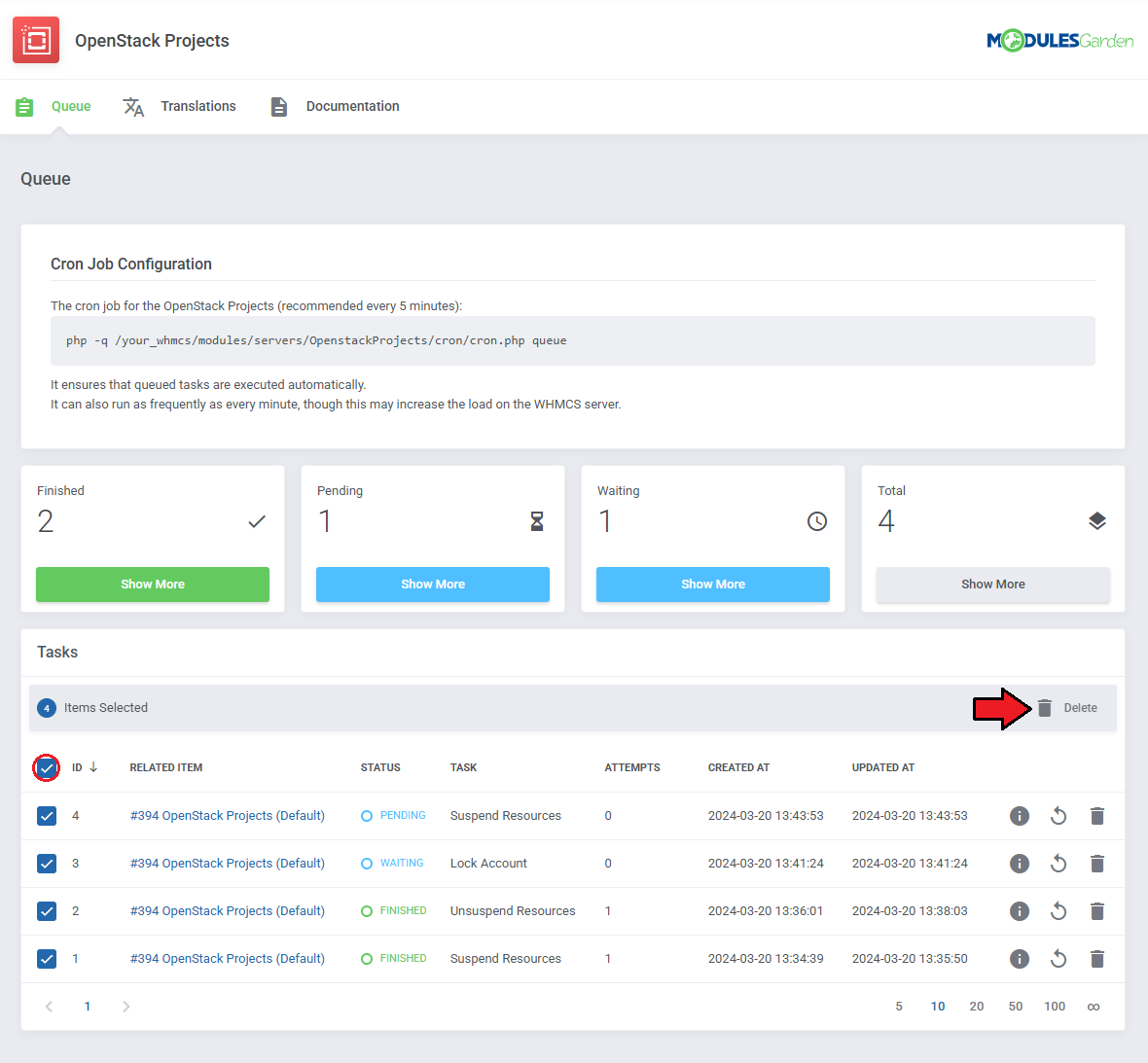Delete the Lock Account task
1148x1063 pixels.
click(x=1096, y=863)
